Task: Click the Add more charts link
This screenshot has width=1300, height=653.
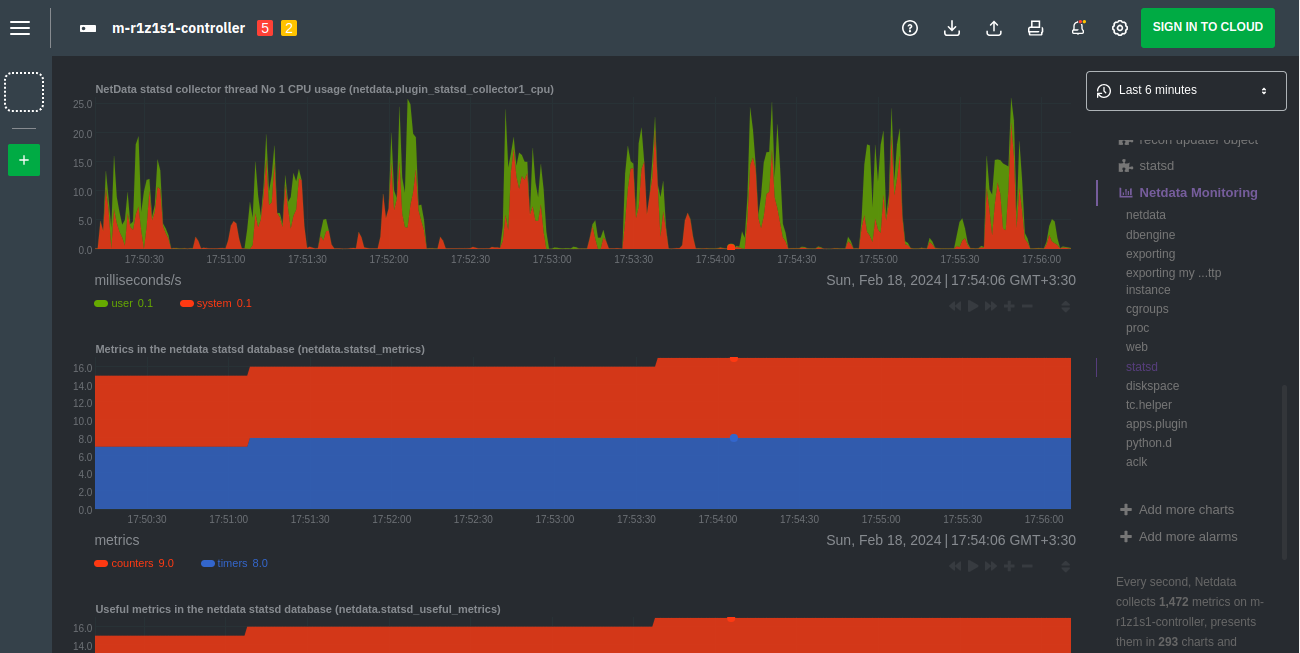Action: coord(1186,509)
